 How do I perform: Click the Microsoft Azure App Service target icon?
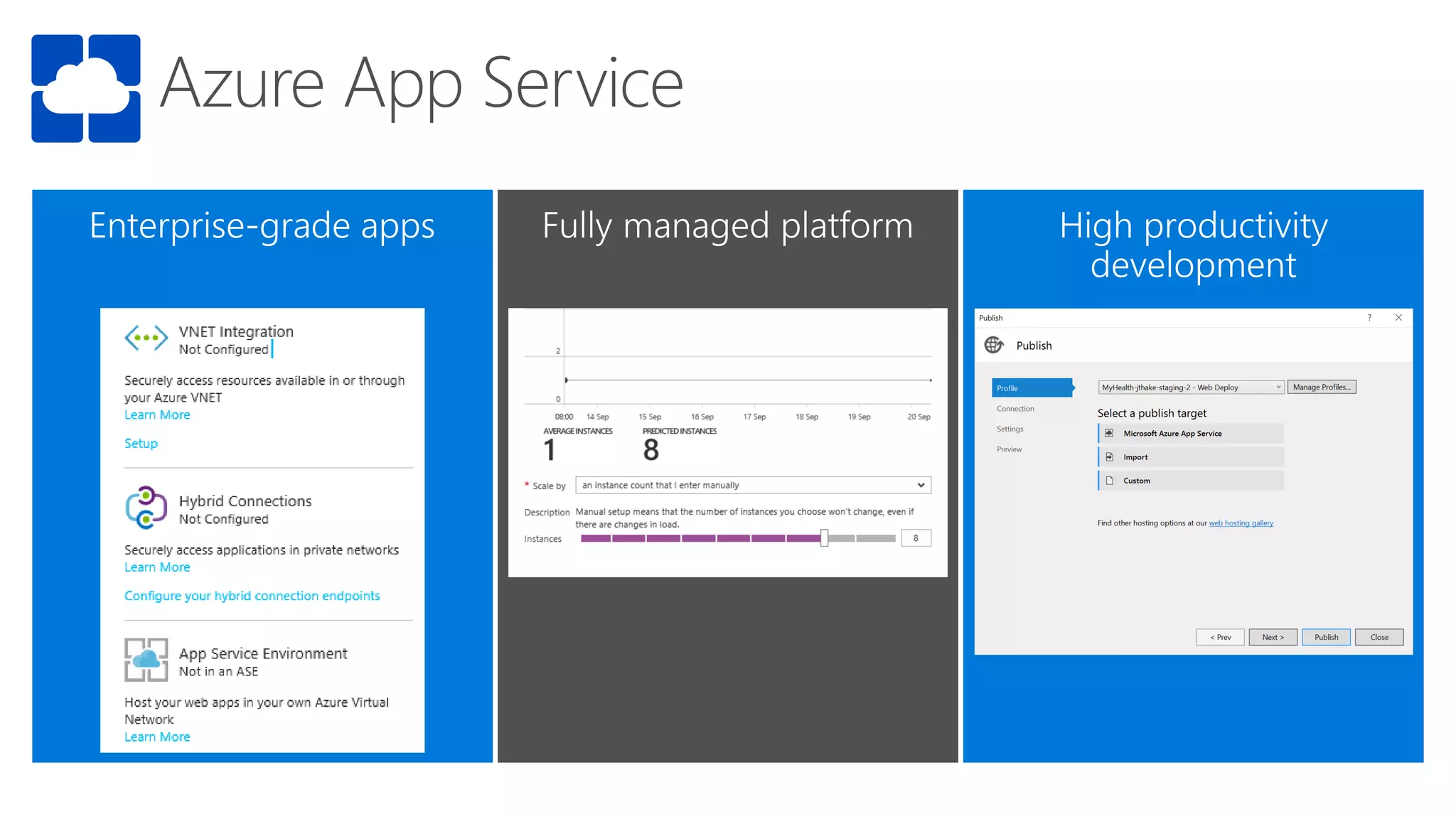1109,433
